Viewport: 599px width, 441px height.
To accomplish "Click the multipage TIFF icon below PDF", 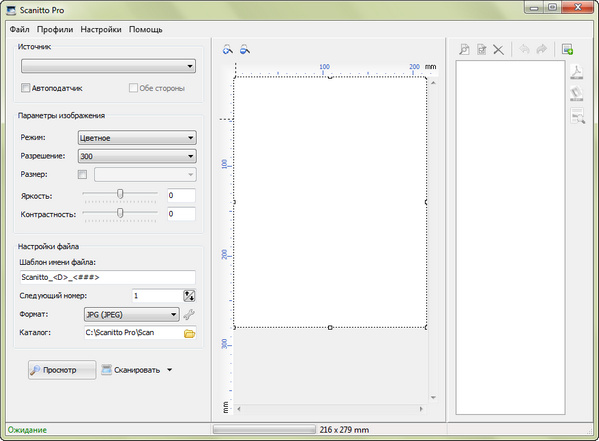I will point(577,94).
